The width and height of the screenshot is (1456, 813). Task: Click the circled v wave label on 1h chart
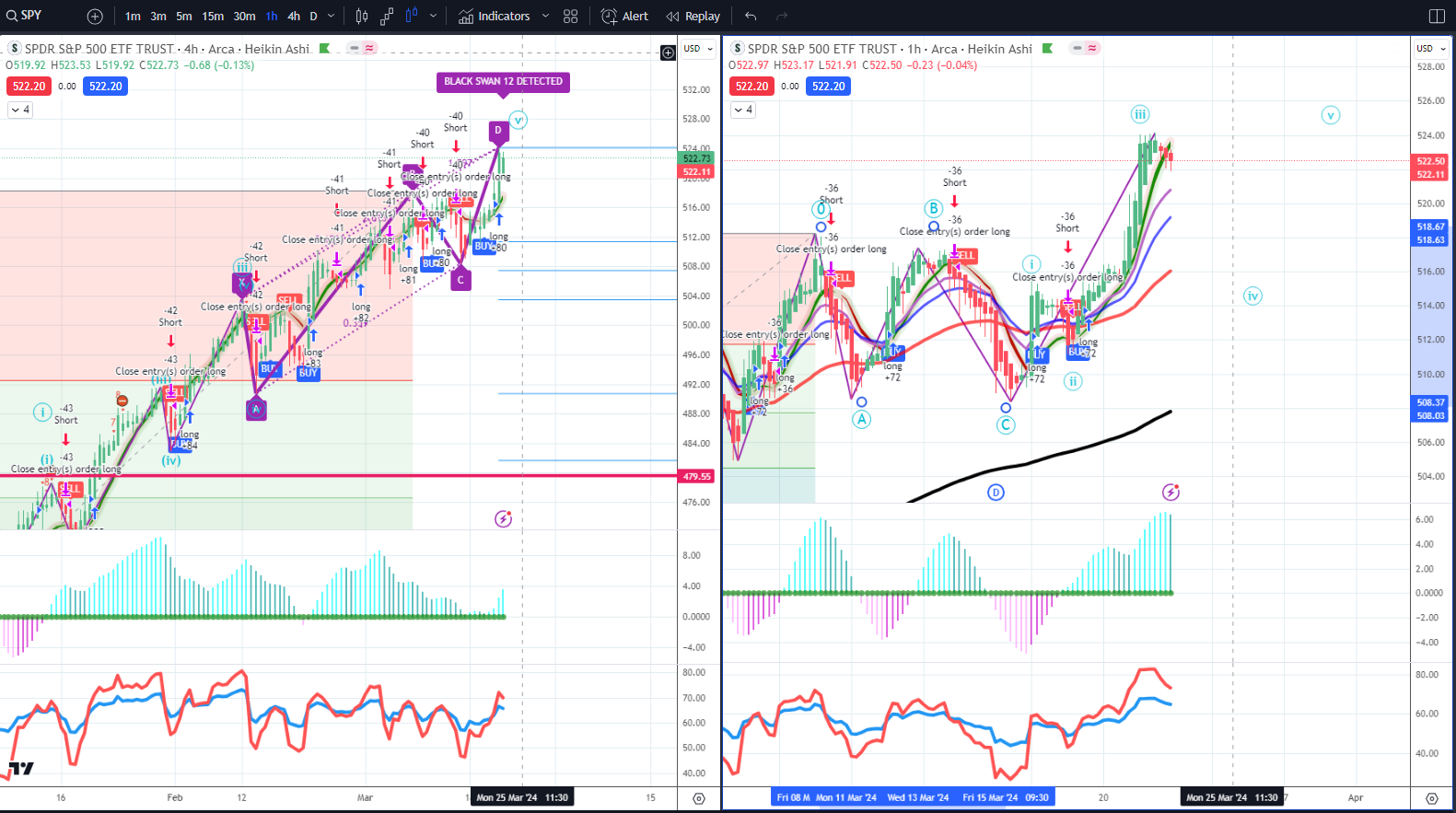pos(1331,115)
